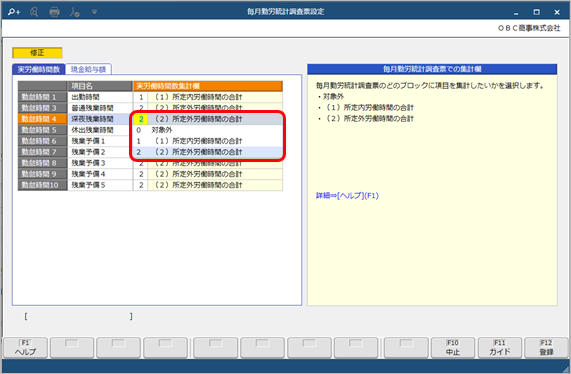
Task: Click the zoom-in magnifier icon in title bar
Action: (x=14, y=12)
